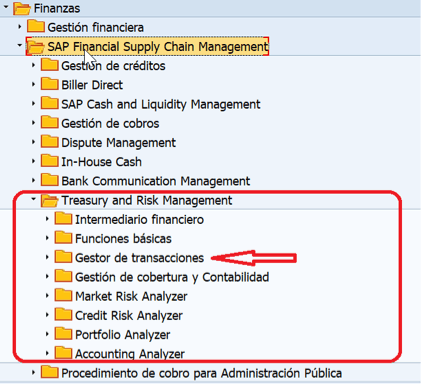Click the Market Risk Analyzer folder icon
427x388 pixels.
(63, 295)
